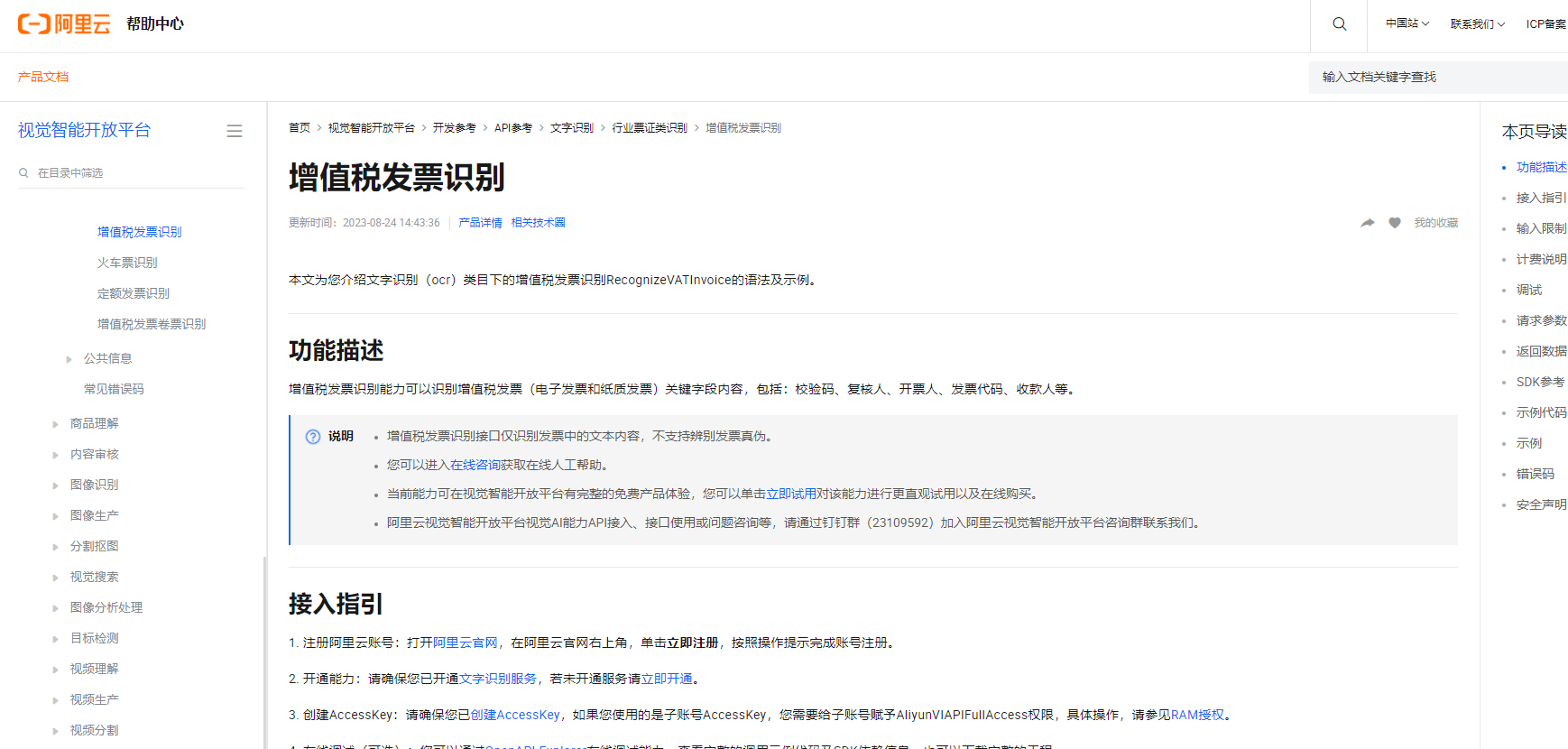Open the 文字识别服务 link
Screen dimensions: 1568x749
[498, 680]
